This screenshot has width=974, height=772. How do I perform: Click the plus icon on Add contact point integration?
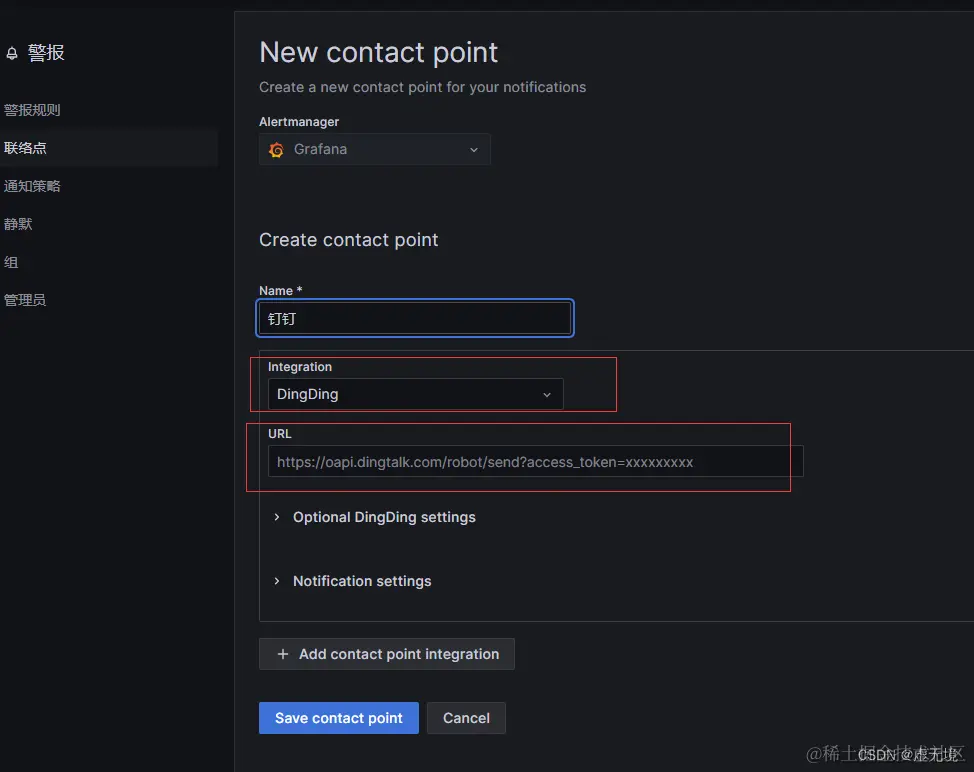coord(283,654)
